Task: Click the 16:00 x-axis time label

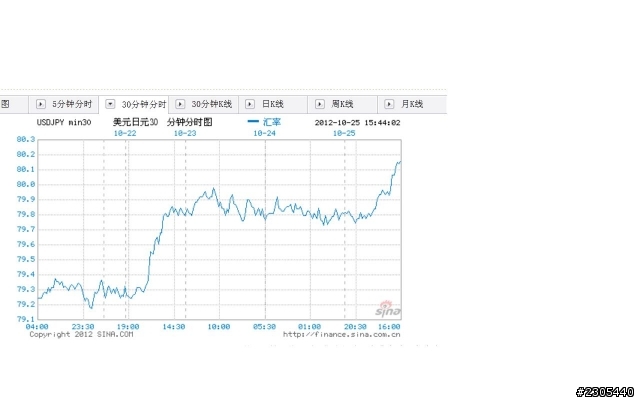Action: pos(389,327)
